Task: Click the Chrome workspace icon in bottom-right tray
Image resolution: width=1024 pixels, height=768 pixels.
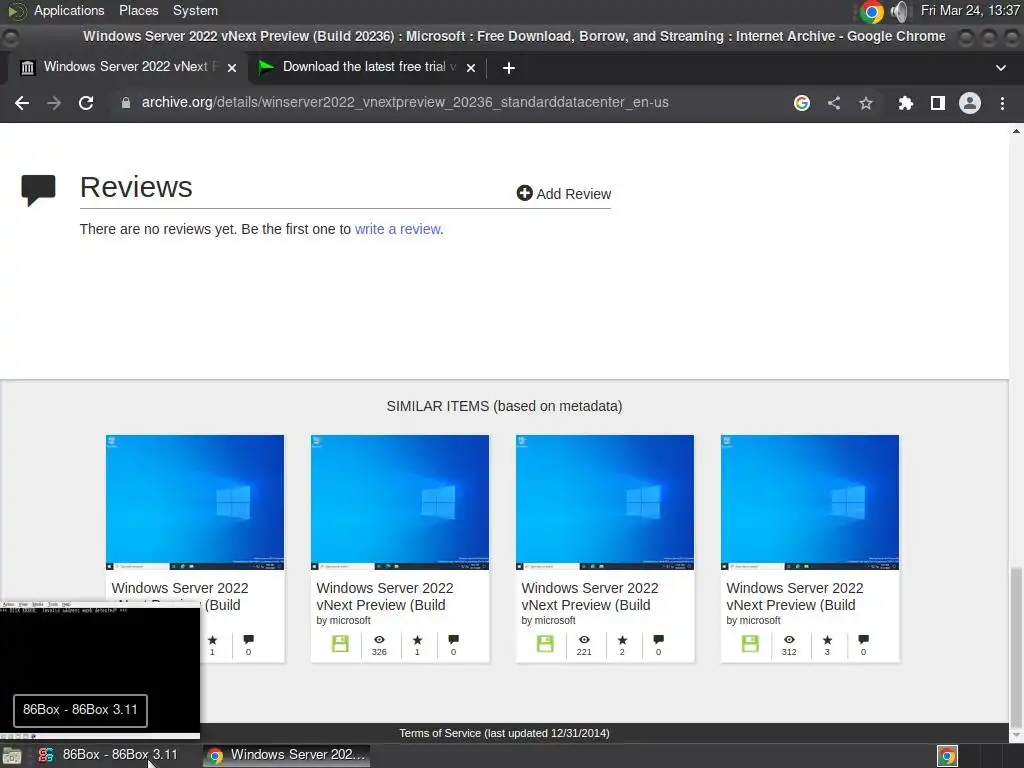Action: [x=947, y=756]
